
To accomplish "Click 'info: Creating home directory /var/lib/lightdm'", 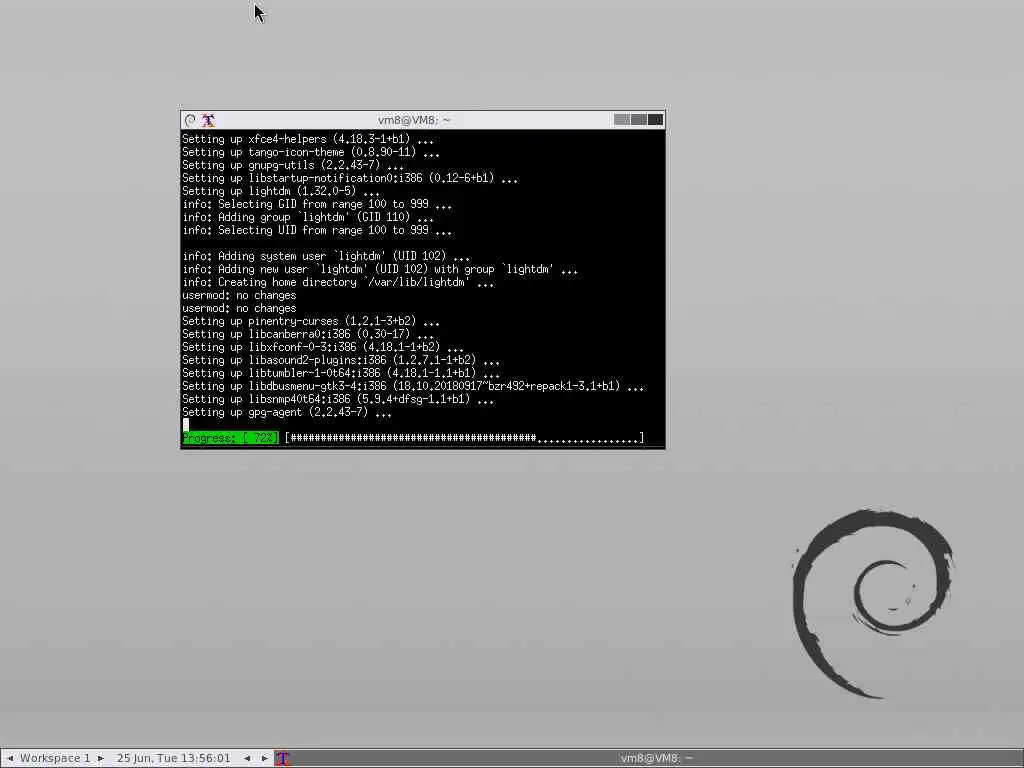I will [338, 282].
